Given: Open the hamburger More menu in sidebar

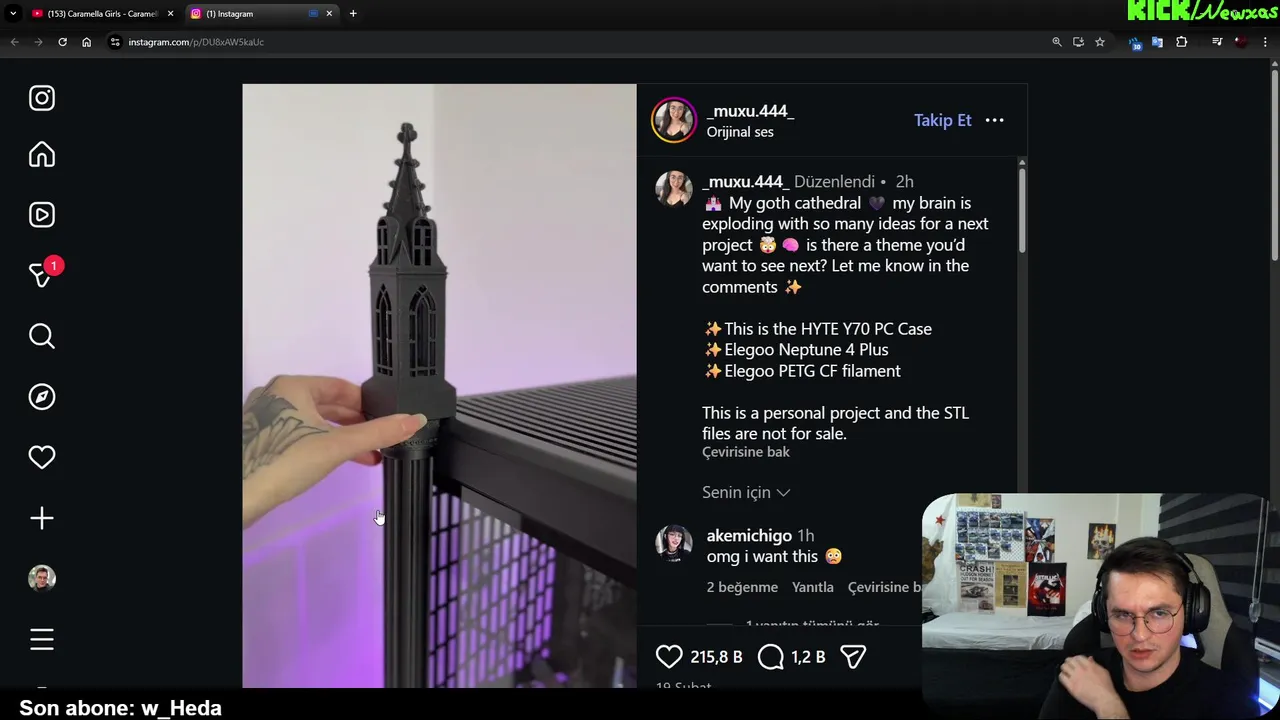Looking at the screenshot, I should tap(42, 639).
